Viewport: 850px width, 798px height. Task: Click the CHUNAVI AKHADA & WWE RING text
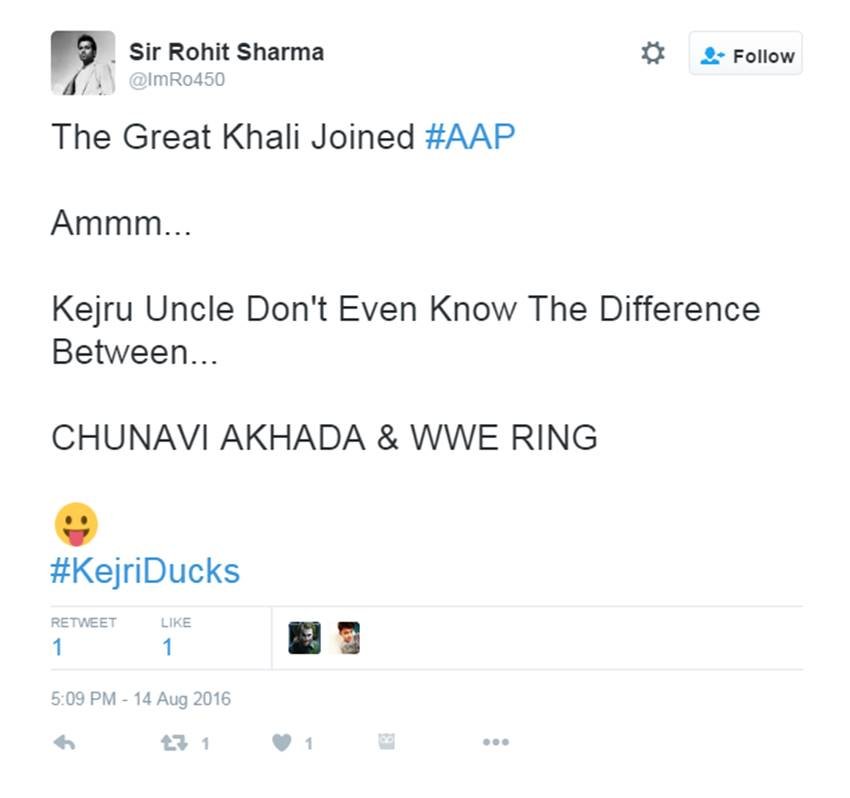324,438
